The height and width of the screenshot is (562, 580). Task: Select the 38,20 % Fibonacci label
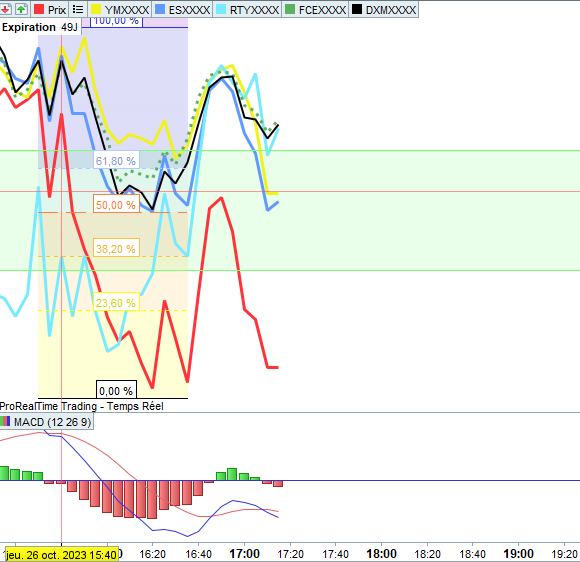tap(116, 249)
